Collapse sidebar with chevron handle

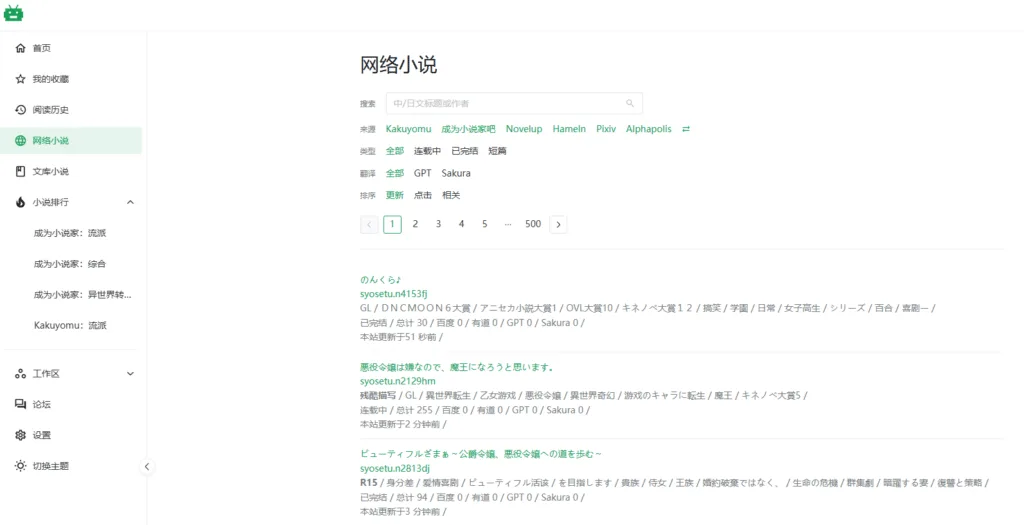(147, 467)
